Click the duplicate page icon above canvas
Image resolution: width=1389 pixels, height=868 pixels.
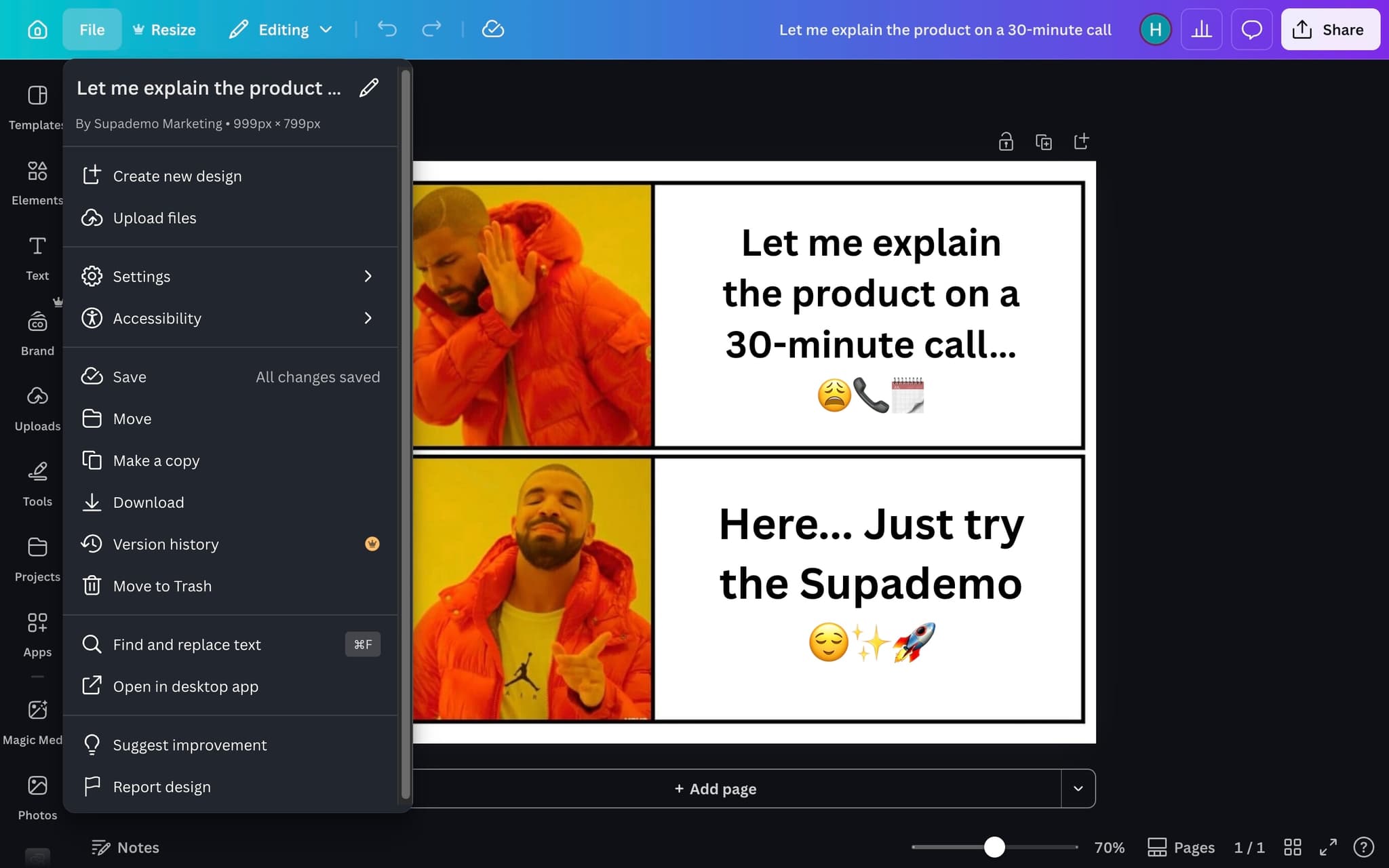[x=1043, y=142]
